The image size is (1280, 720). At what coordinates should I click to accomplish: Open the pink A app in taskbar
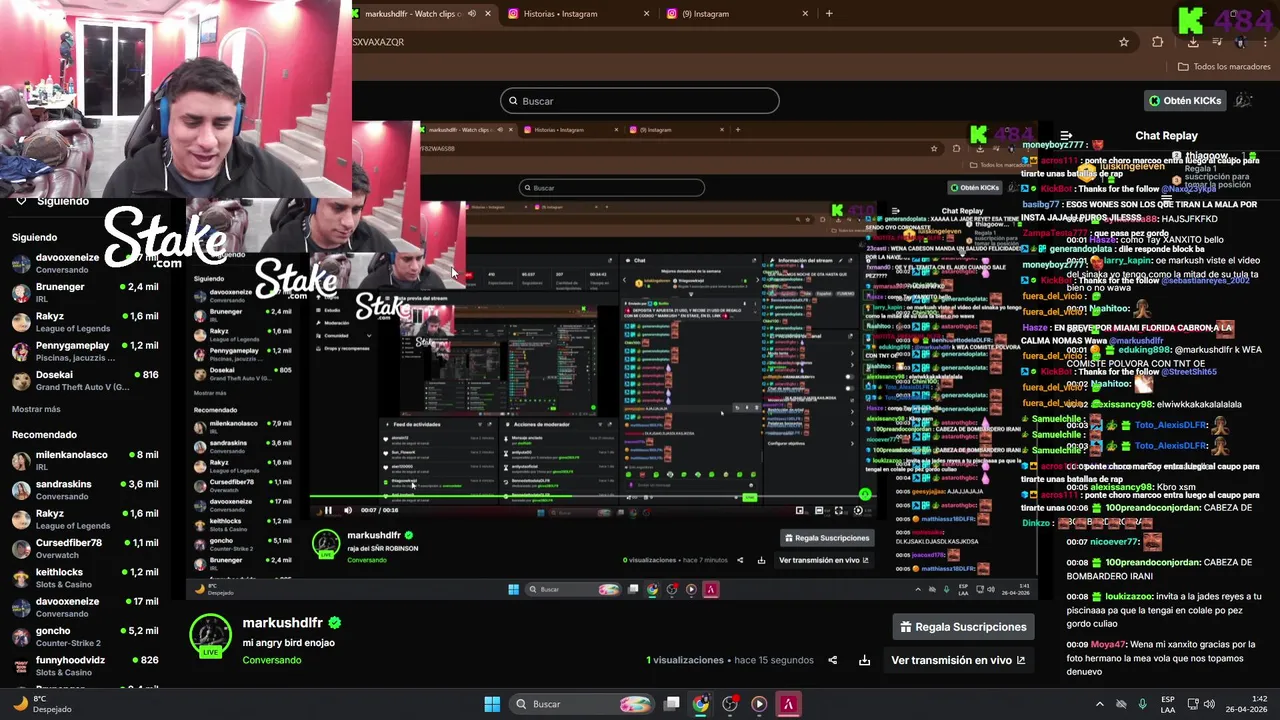788,704
